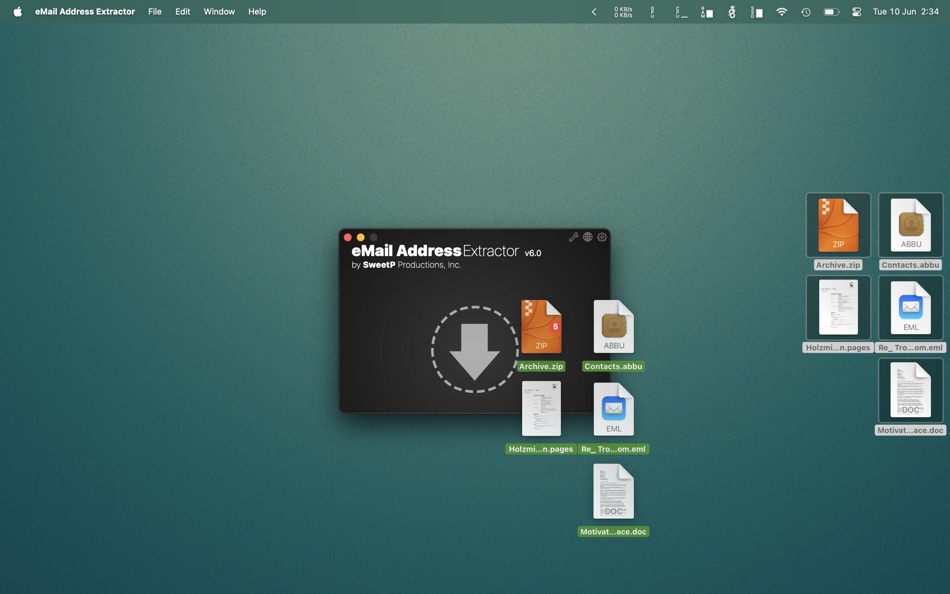Open the gear settings icon in the Extractor window
The height and width of the screenshot is (594, 950).
[x=602, y=237]
